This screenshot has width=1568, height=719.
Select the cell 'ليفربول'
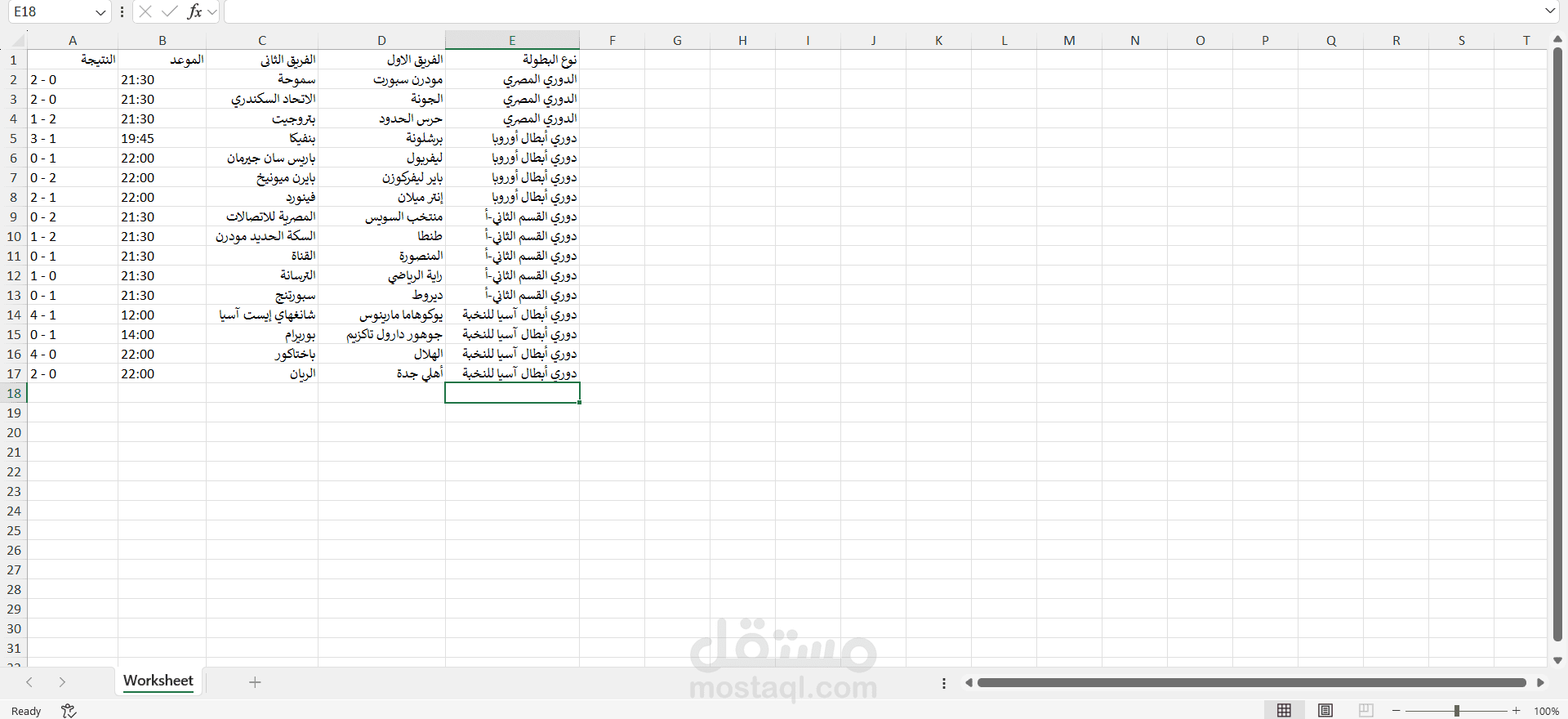[381, 158]
